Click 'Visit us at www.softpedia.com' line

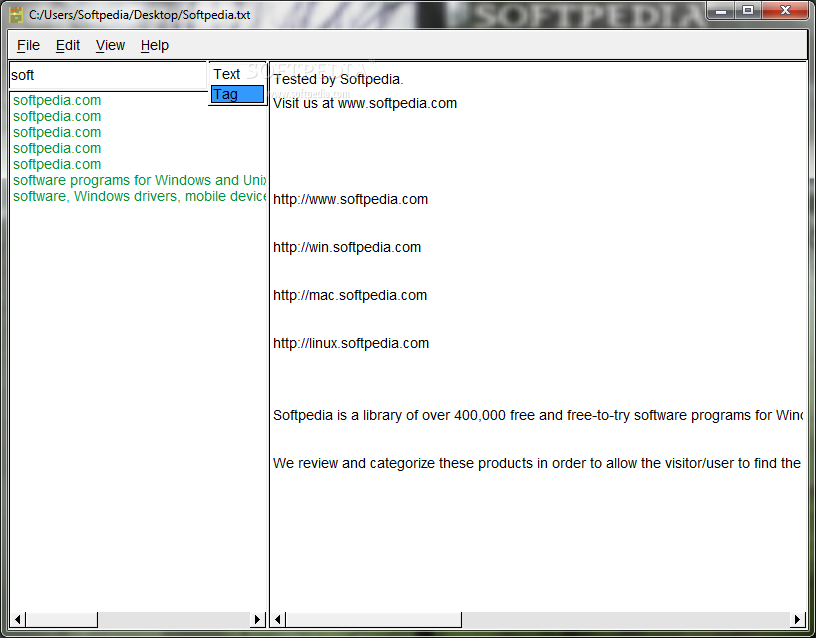(x=365, y=103)
